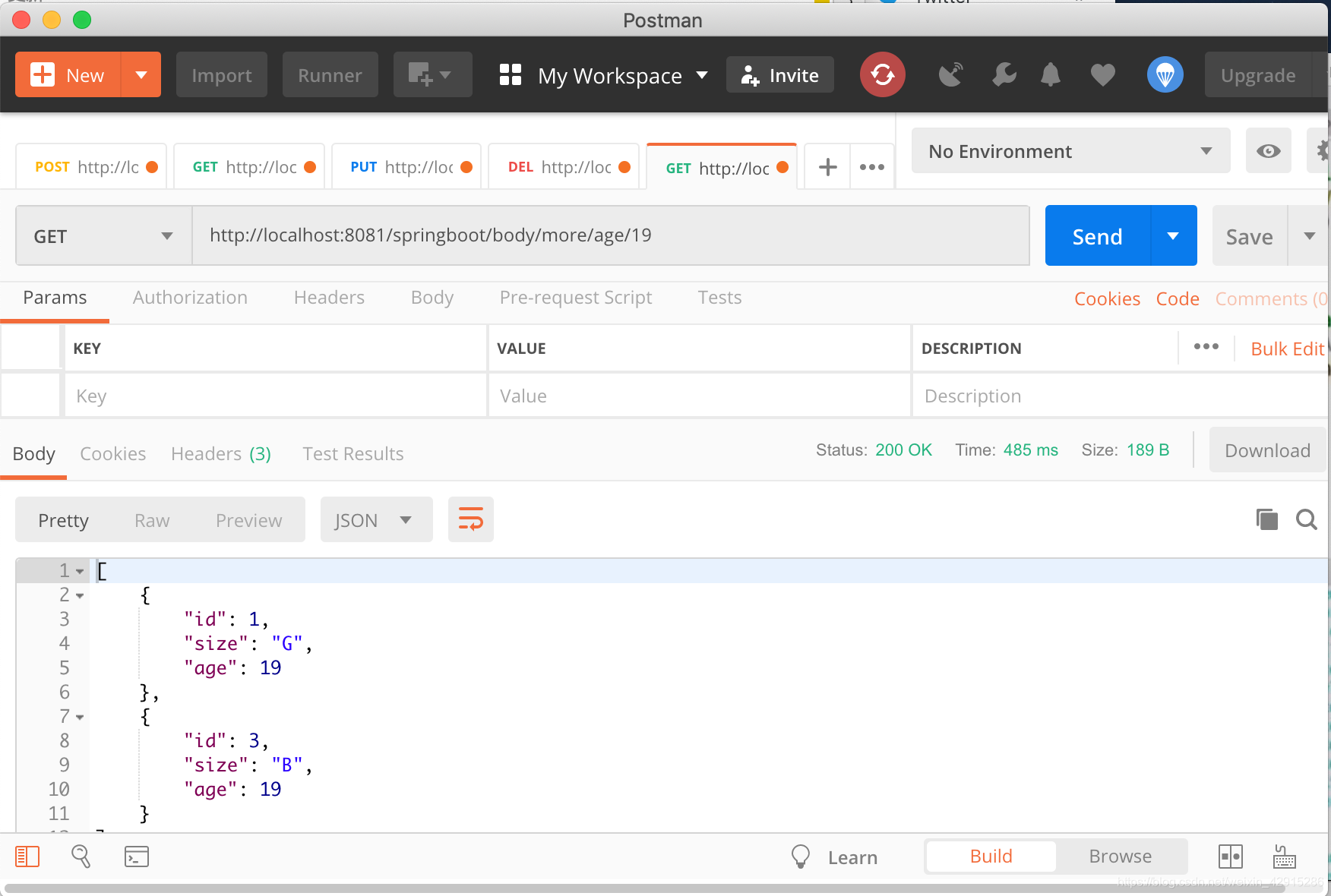This screenshot has height=896, width=1331.
Task: Open JSON format dropdown
Action: tap(376, 520)
